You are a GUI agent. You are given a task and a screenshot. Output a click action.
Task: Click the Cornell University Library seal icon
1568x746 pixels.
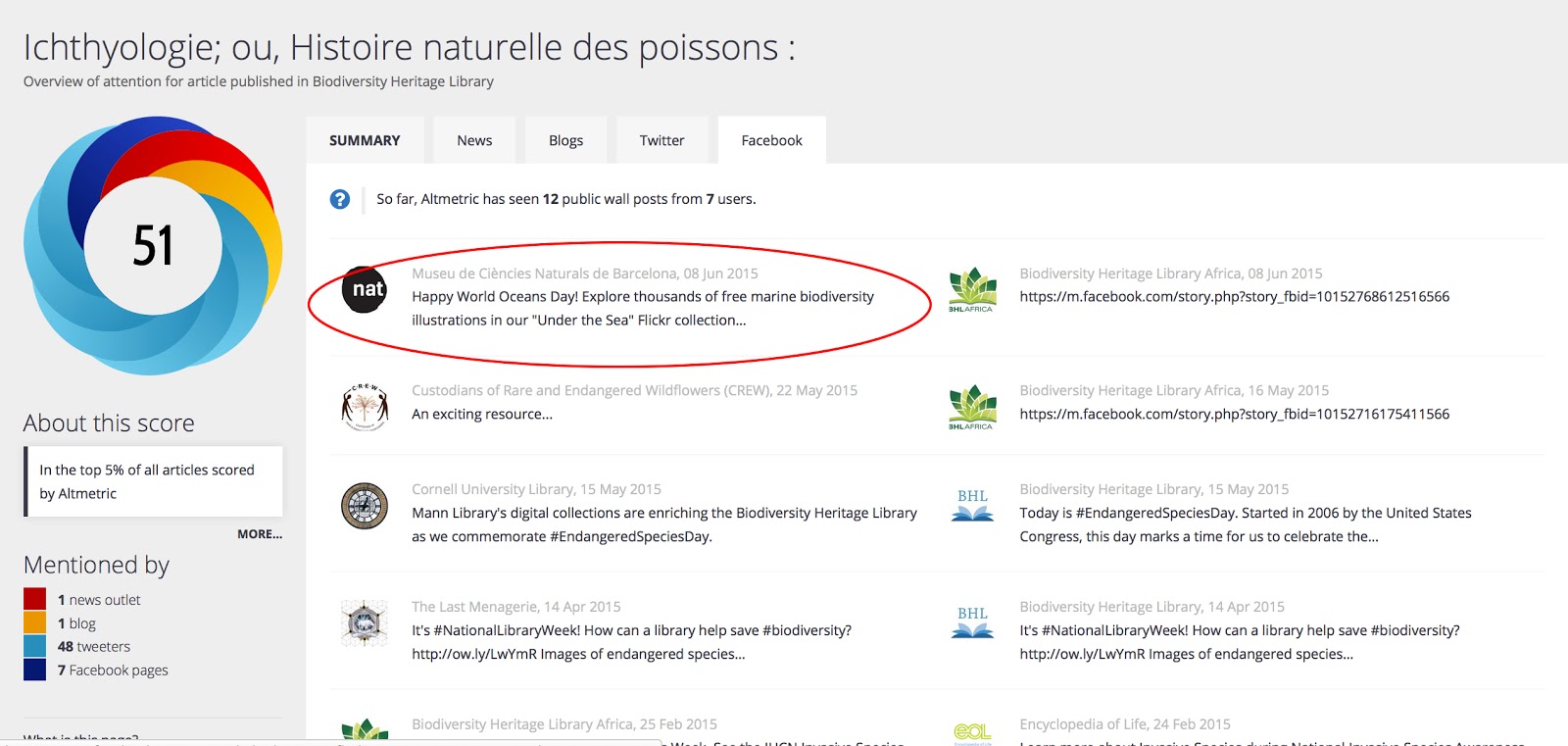coord(365,506)
